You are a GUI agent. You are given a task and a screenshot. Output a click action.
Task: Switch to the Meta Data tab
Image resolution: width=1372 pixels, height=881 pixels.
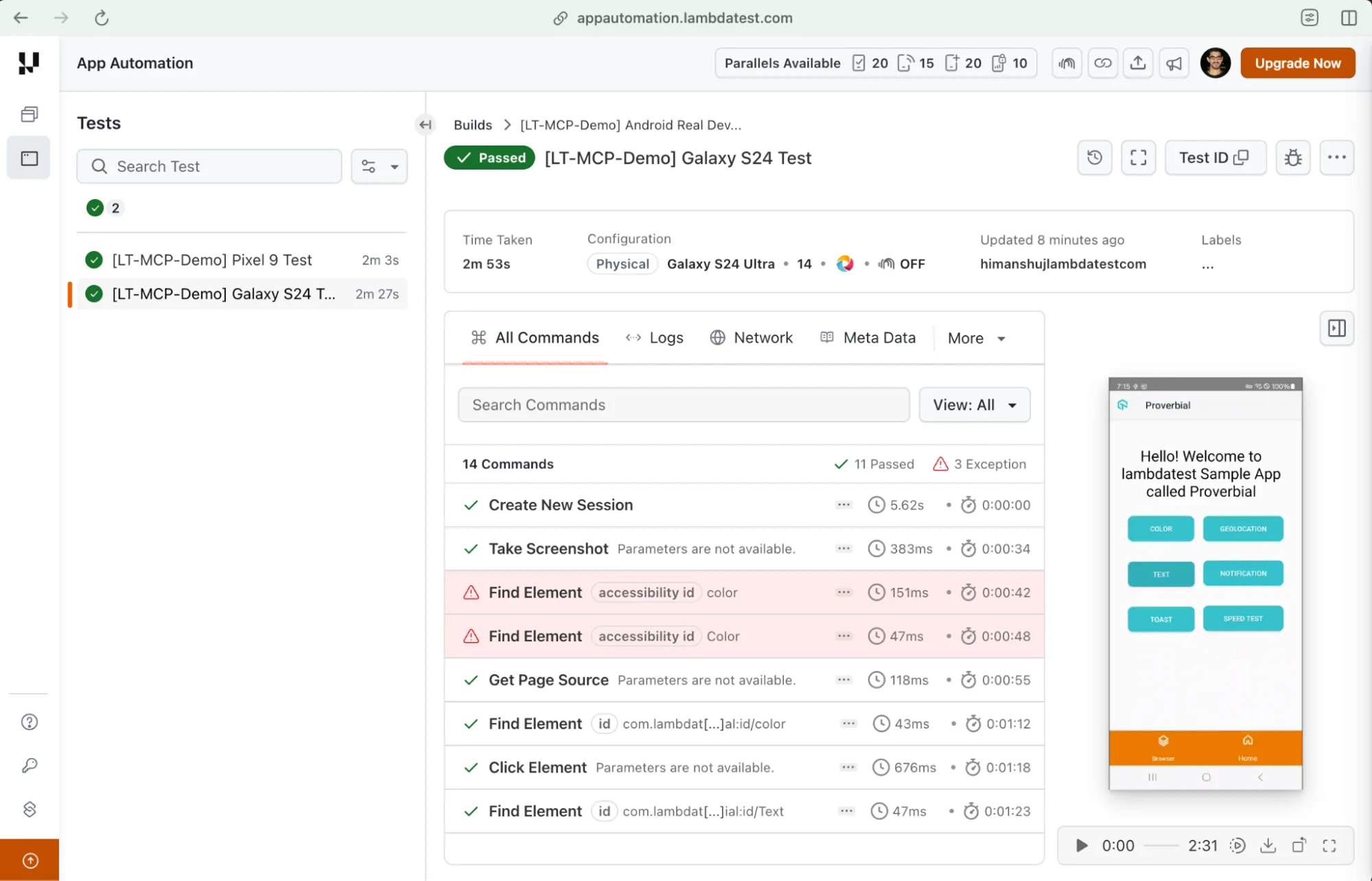[868, 337]
